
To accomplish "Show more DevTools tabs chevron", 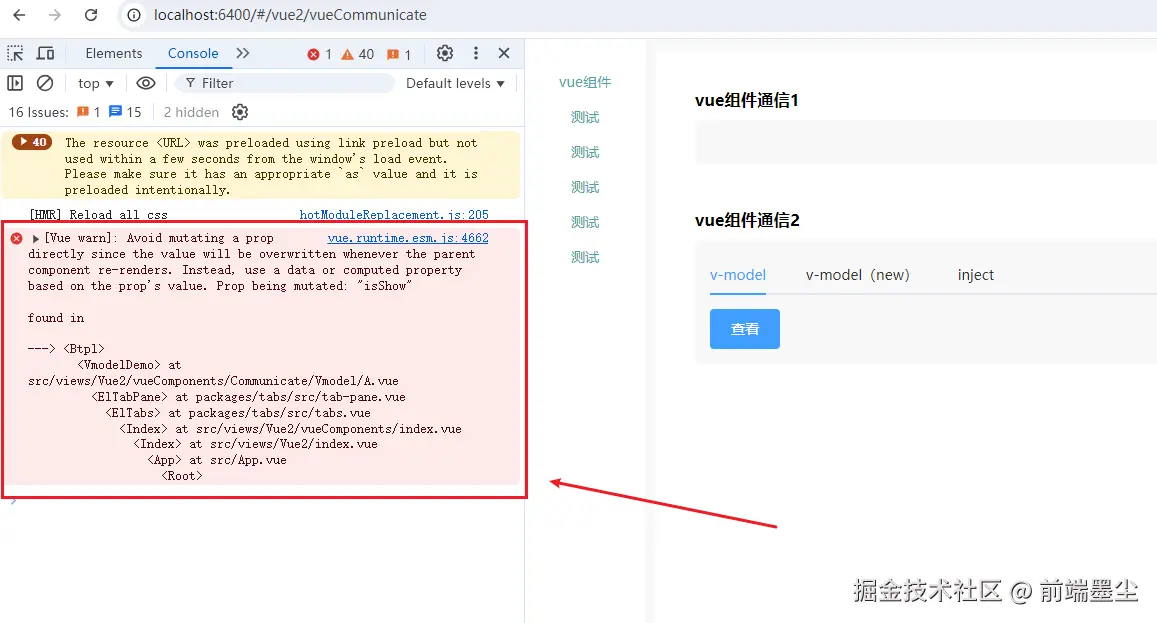I will point(243,53).
